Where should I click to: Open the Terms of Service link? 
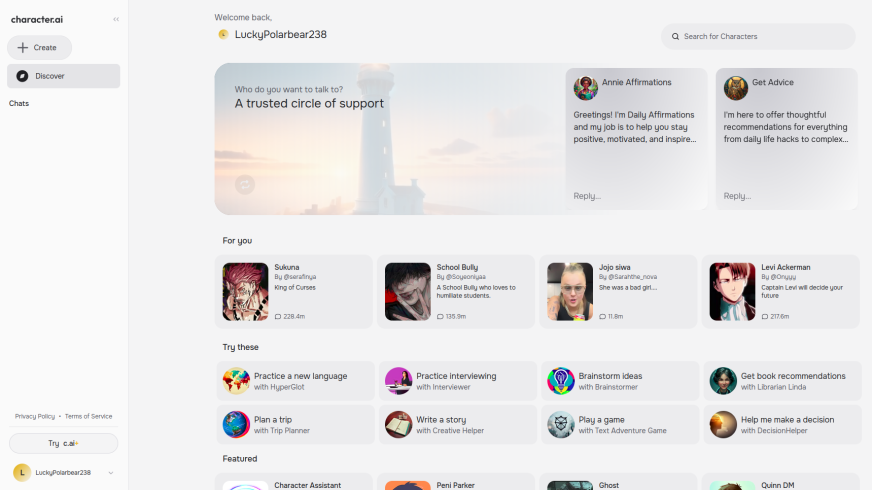89,416
